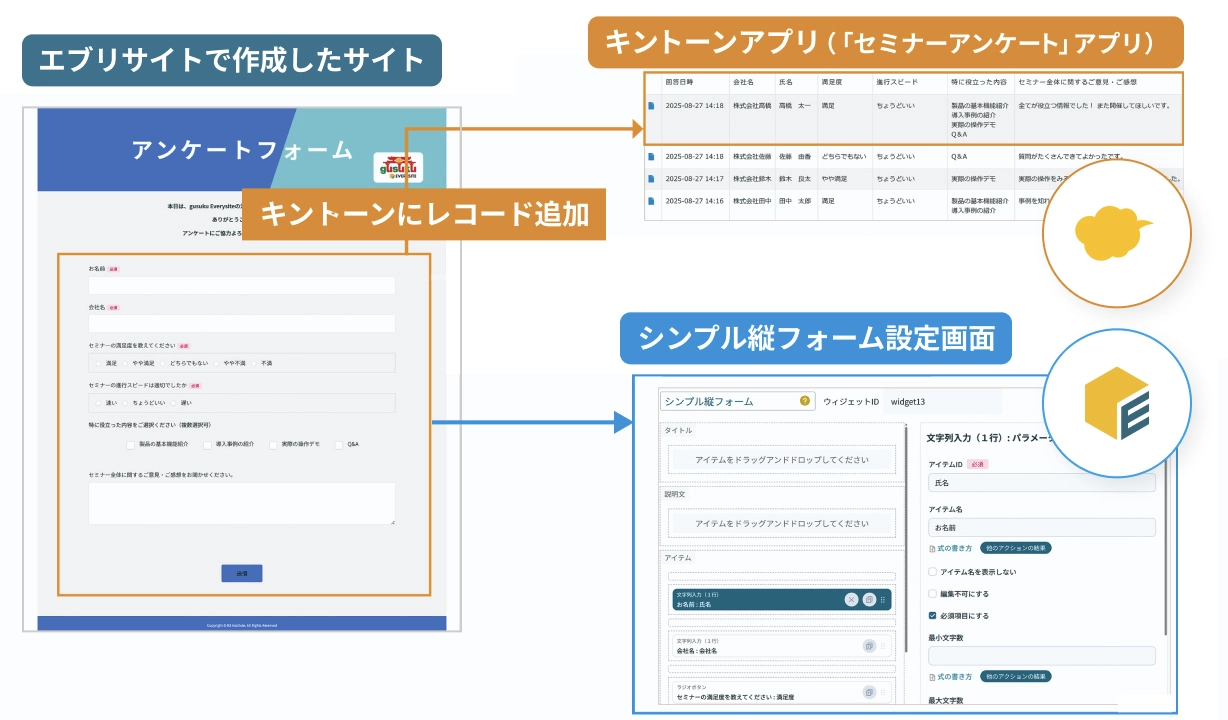The height and width of the screenshot is (720, 1228).
Task: Click the ご意見・ご感想 textarea
Action: tap(242, 503)
